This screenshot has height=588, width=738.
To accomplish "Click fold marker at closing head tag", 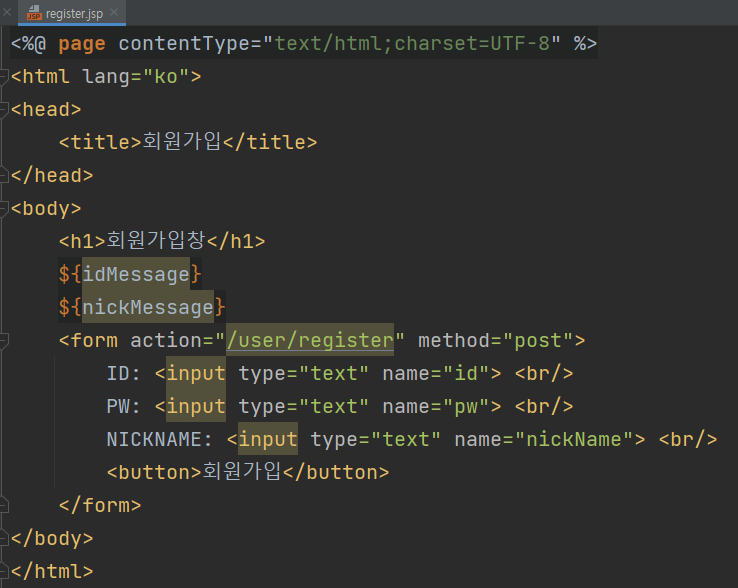I will point(4,176).
